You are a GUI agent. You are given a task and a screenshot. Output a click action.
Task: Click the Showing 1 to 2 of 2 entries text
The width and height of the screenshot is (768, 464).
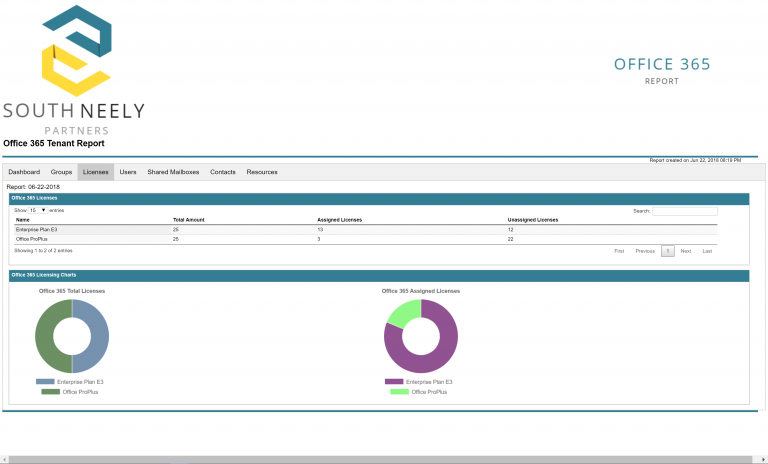(x=43, y=250)
